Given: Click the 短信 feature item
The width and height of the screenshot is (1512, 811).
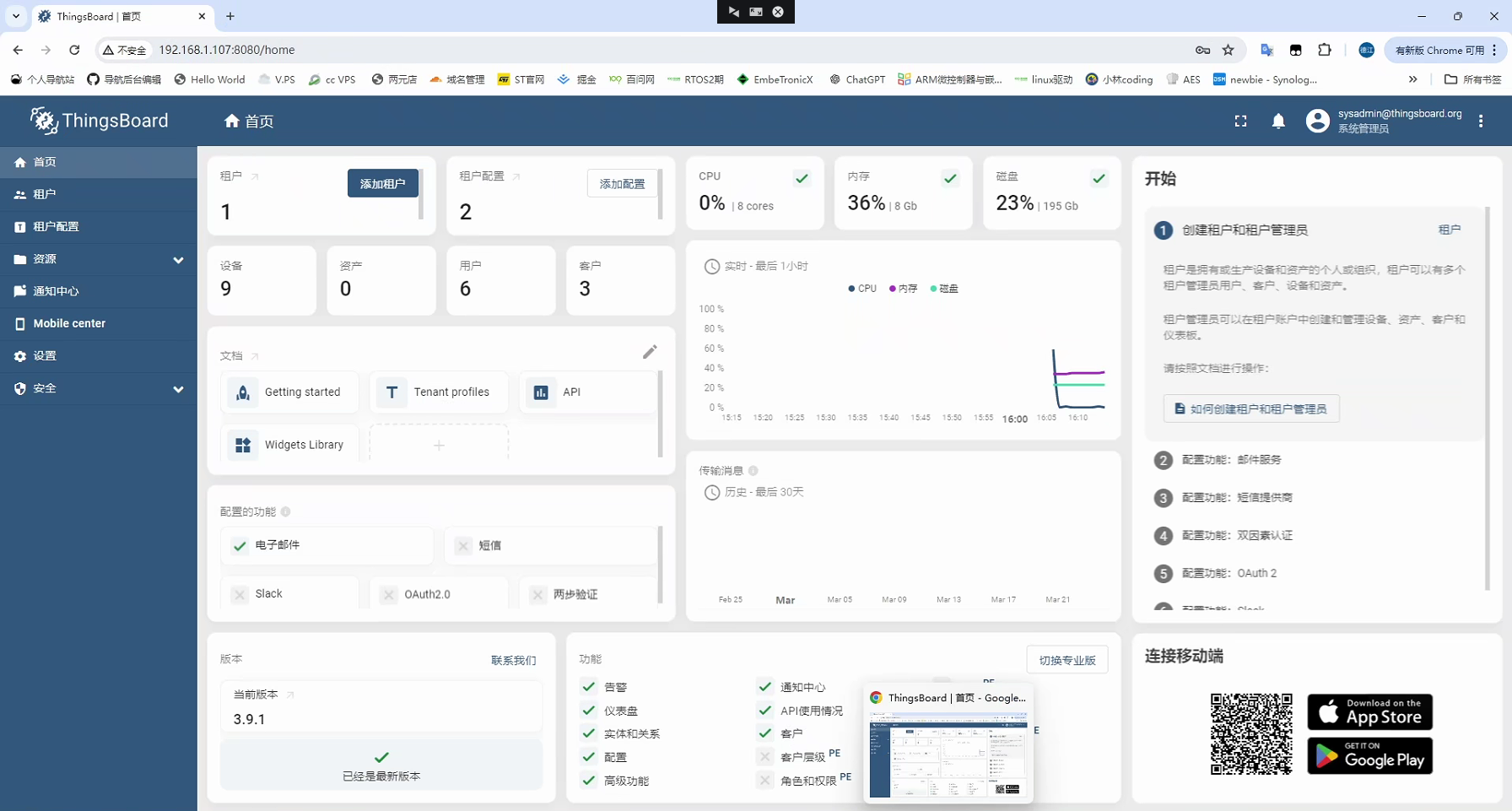Looking at the screenshot, I should coord(550,545).
